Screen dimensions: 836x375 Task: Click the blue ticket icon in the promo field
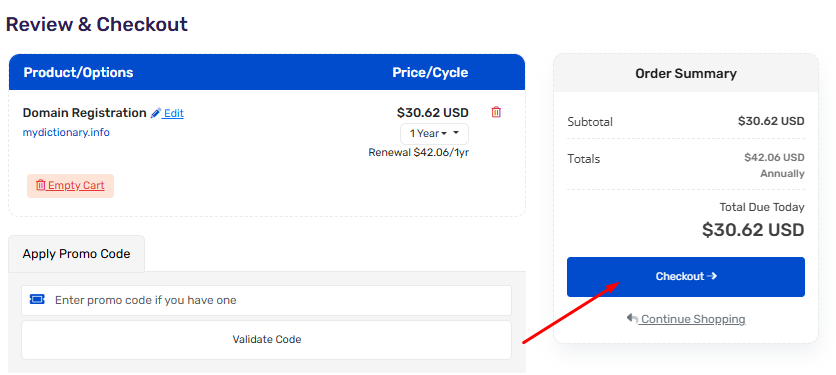point(37,300)
